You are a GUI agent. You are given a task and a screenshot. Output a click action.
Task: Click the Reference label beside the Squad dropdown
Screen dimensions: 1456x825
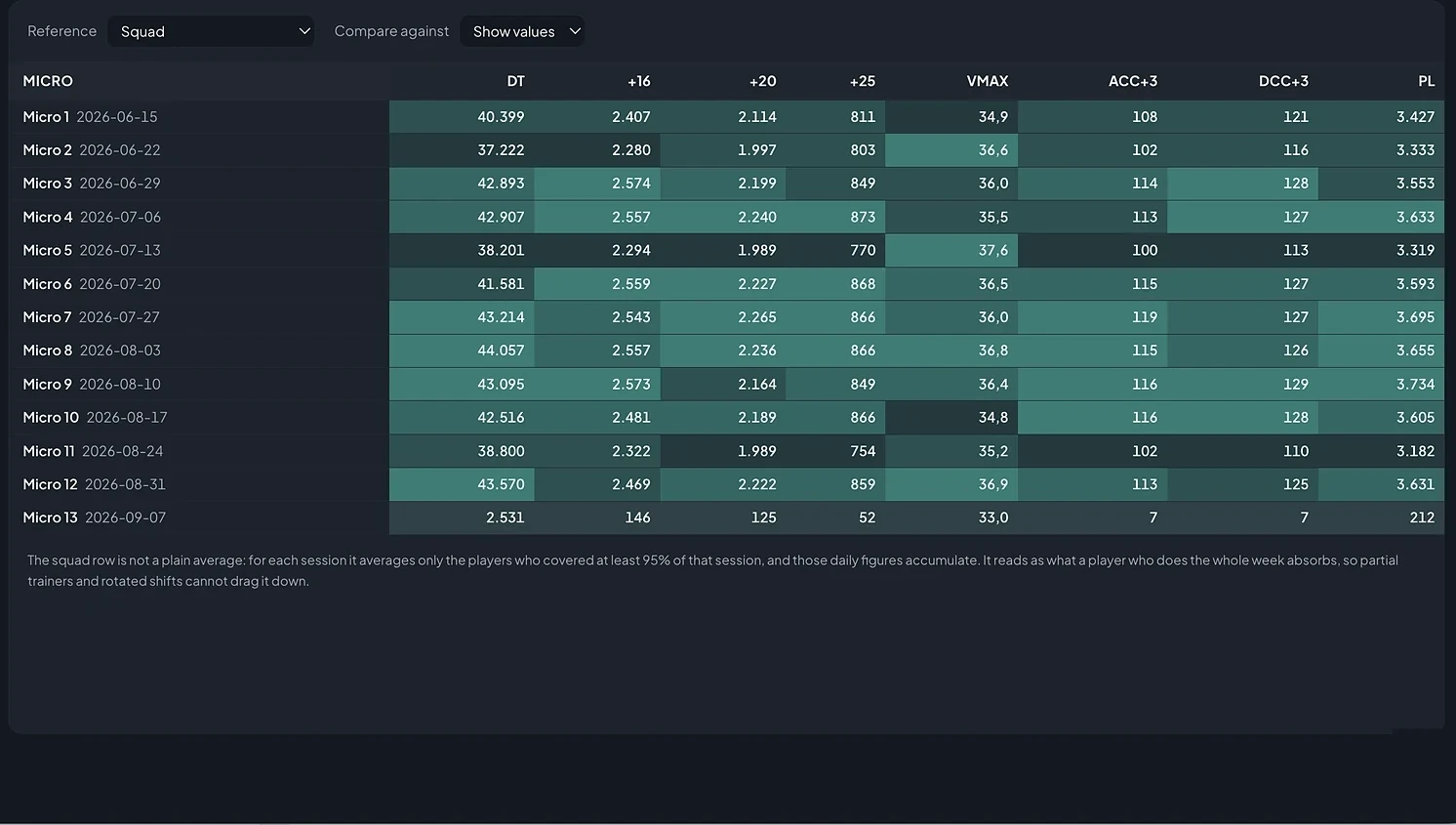point(62,31)
